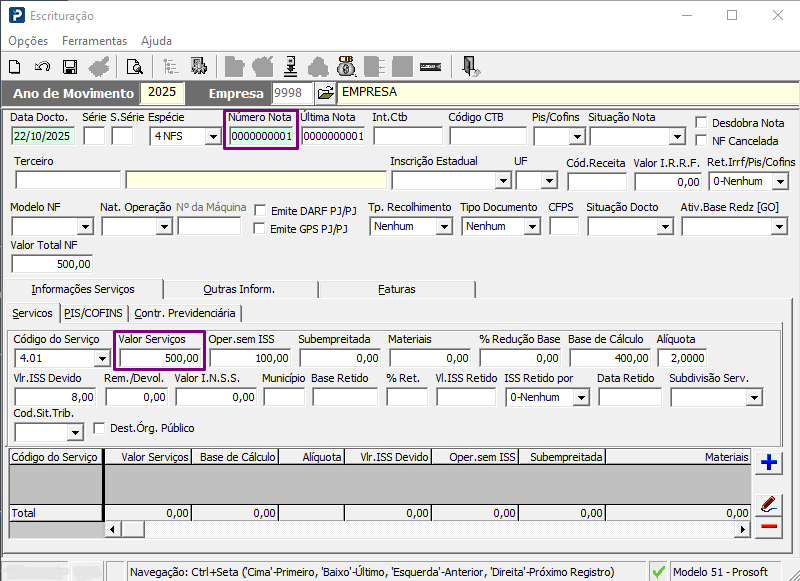The width and height of the screenshot is (800, 581).
Task: Click the new document toolbar icon
Action: pyautogui.click(x=15, y=67)
